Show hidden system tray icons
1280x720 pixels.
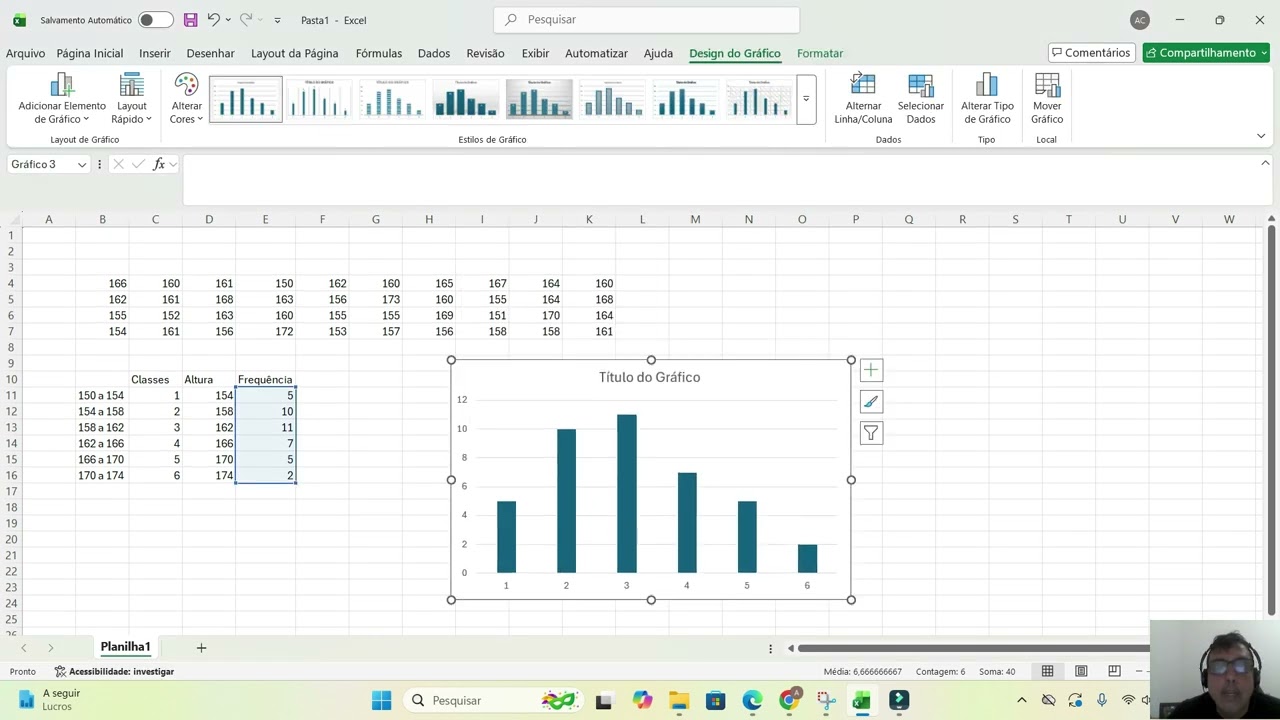coord(1021,700)
